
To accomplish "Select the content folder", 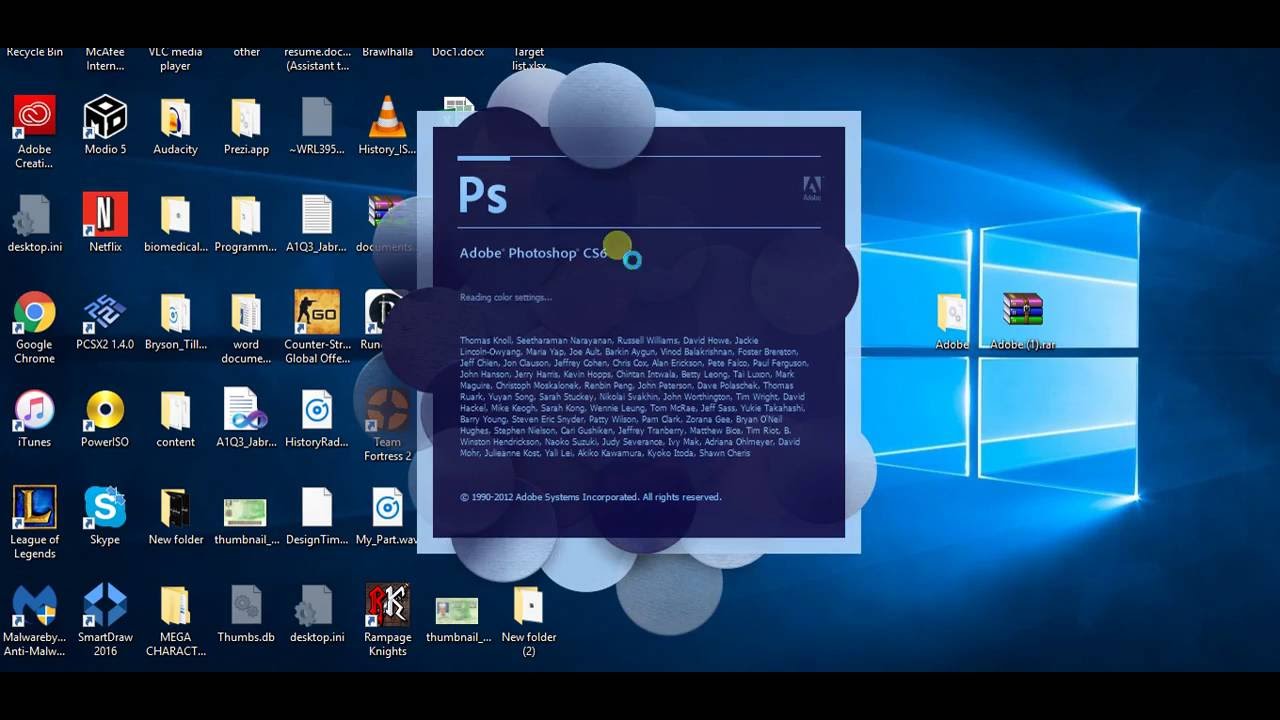I will tap(175, 410).
